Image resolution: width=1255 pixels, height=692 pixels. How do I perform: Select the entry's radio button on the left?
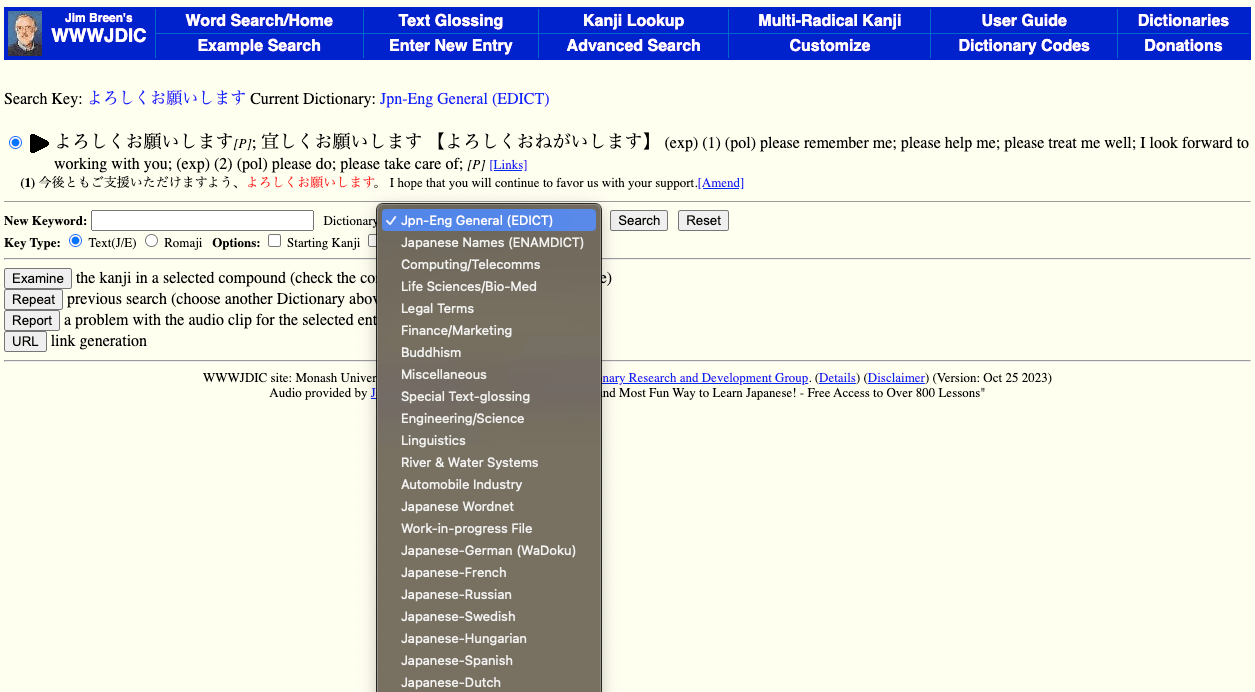(15, 142)
